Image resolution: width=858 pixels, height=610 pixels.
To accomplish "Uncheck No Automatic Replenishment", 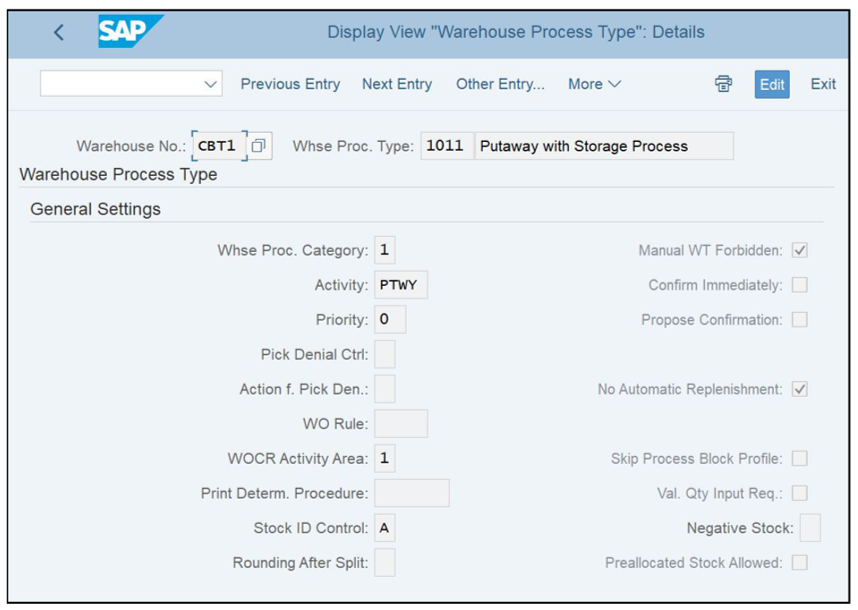I will pyautogui.click(x=799, y=389).
